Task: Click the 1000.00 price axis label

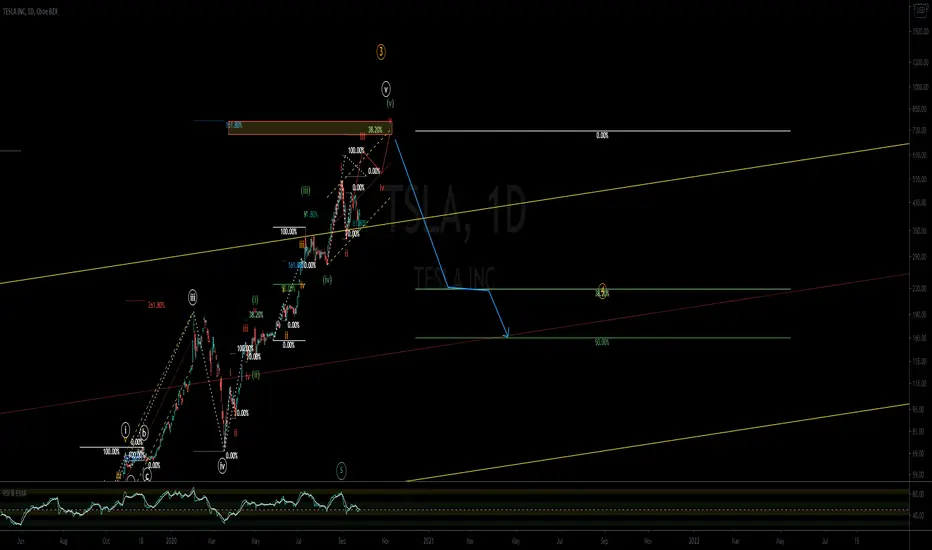Action: 920,87
